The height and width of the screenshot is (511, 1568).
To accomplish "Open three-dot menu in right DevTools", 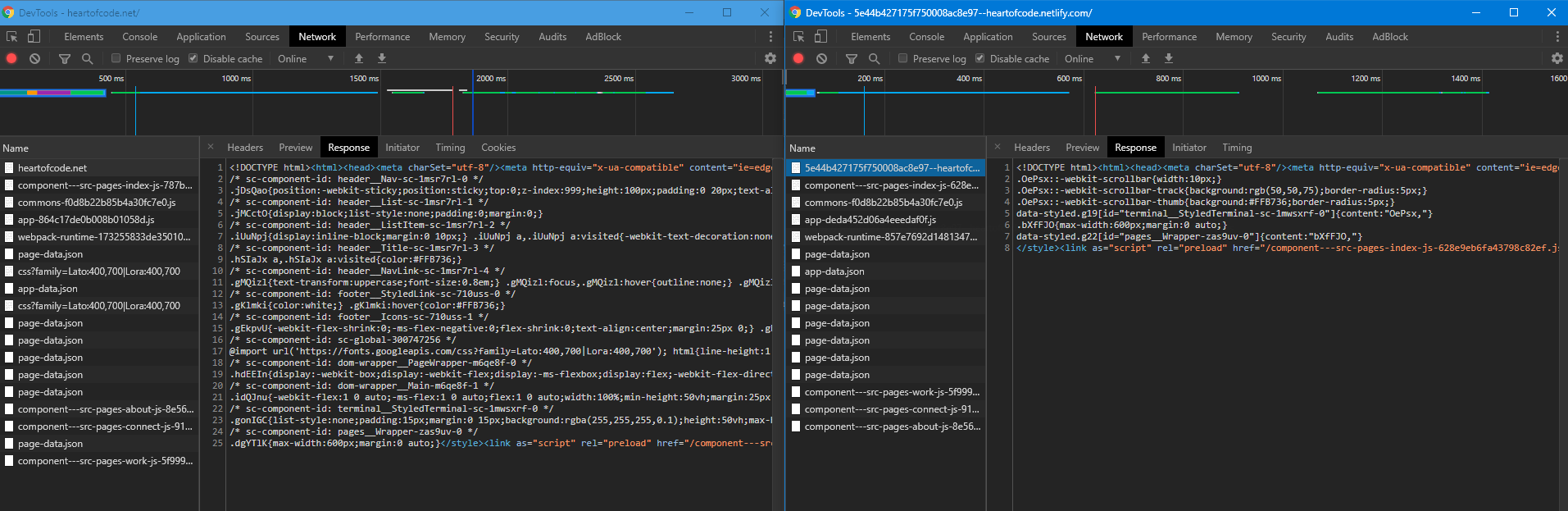I will 1557,37.
